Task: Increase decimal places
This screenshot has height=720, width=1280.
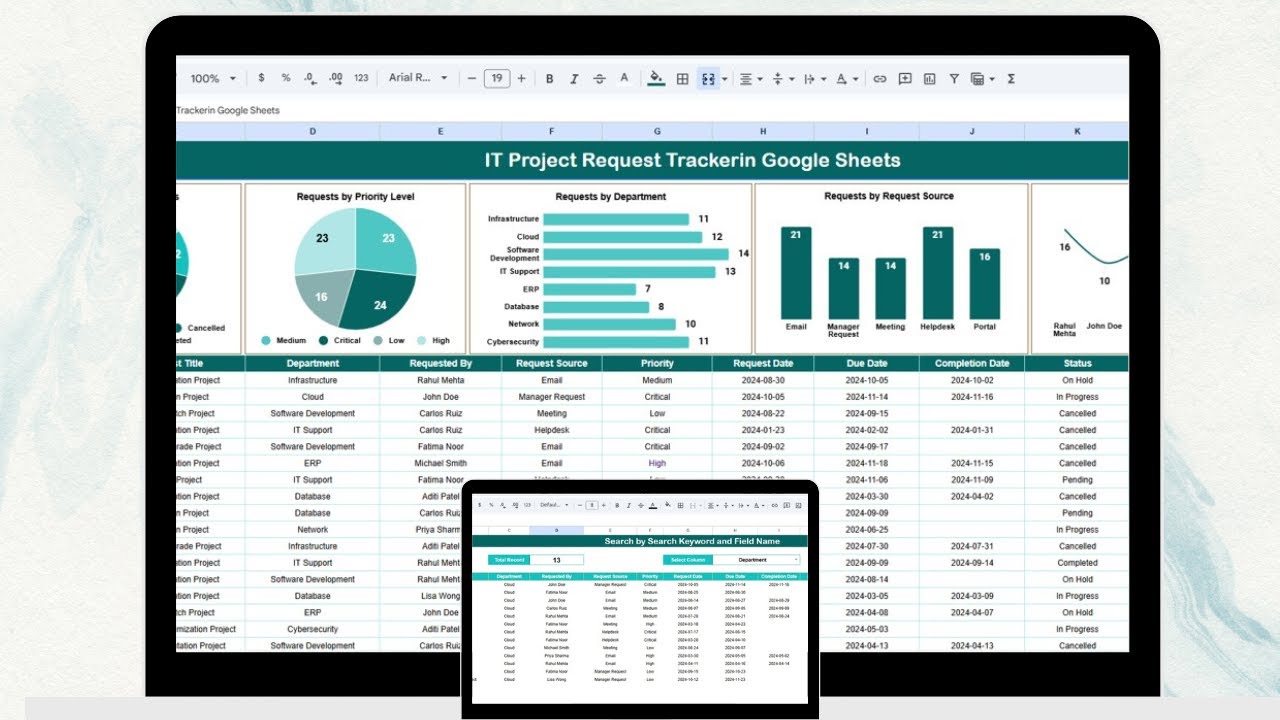Action: (x=336, y=78)
